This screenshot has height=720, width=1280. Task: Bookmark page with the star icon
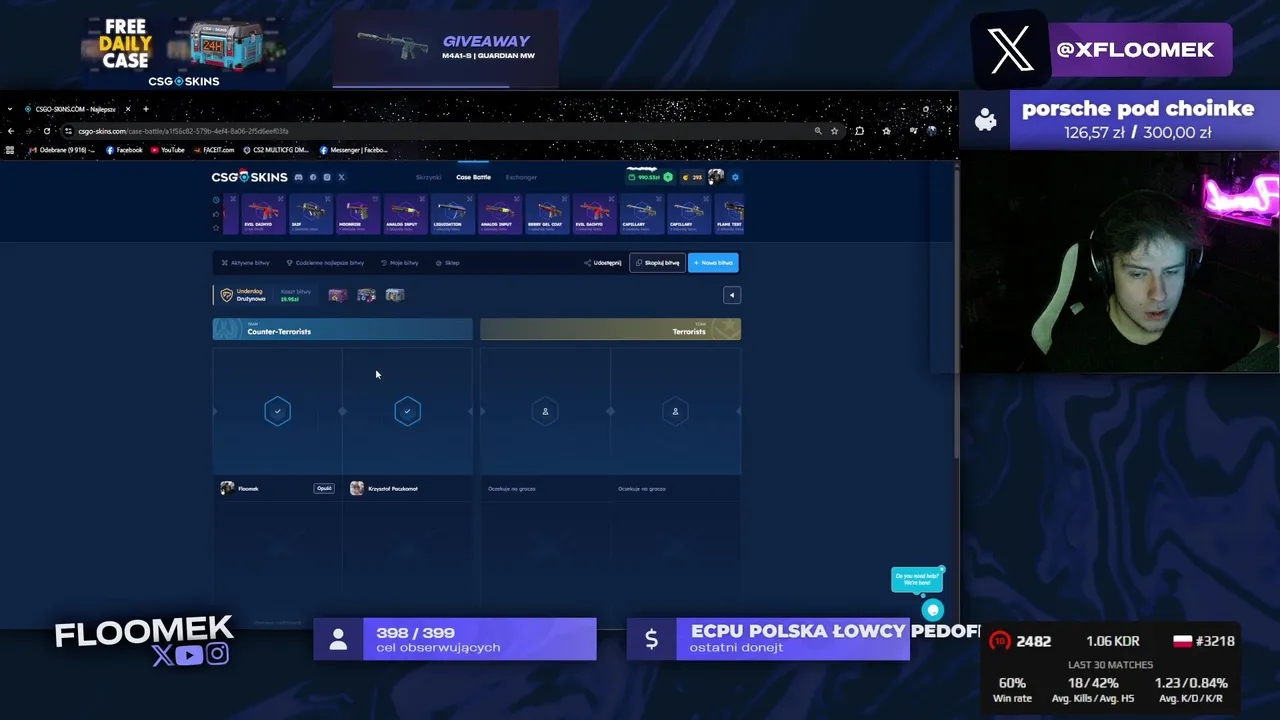[834, 131]
